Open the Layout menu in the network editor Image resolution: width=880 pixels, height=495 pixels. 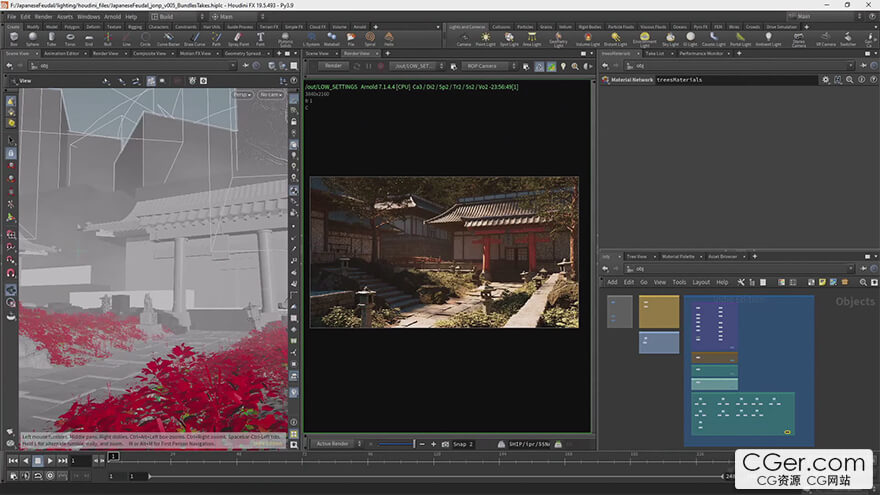(x=700, y=282)
